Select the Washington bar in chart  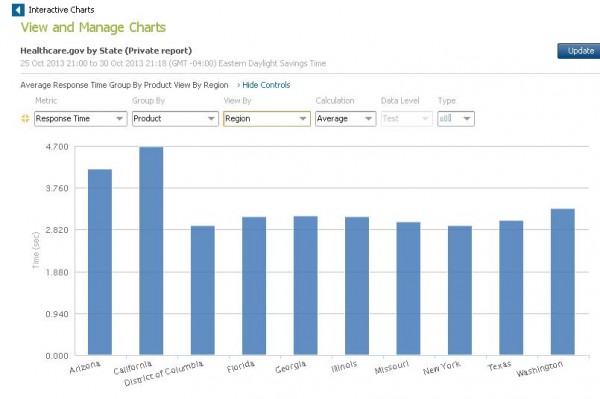562,282
